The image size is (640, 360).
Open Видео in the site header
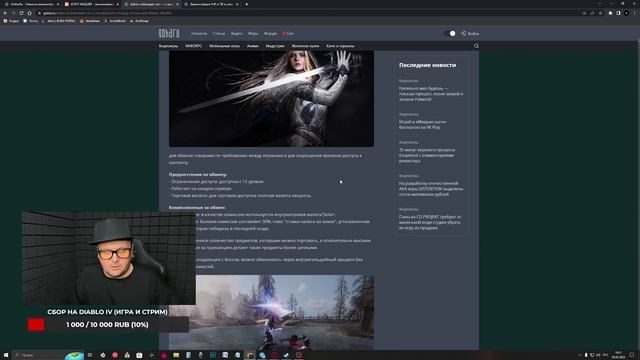[236, 33]
